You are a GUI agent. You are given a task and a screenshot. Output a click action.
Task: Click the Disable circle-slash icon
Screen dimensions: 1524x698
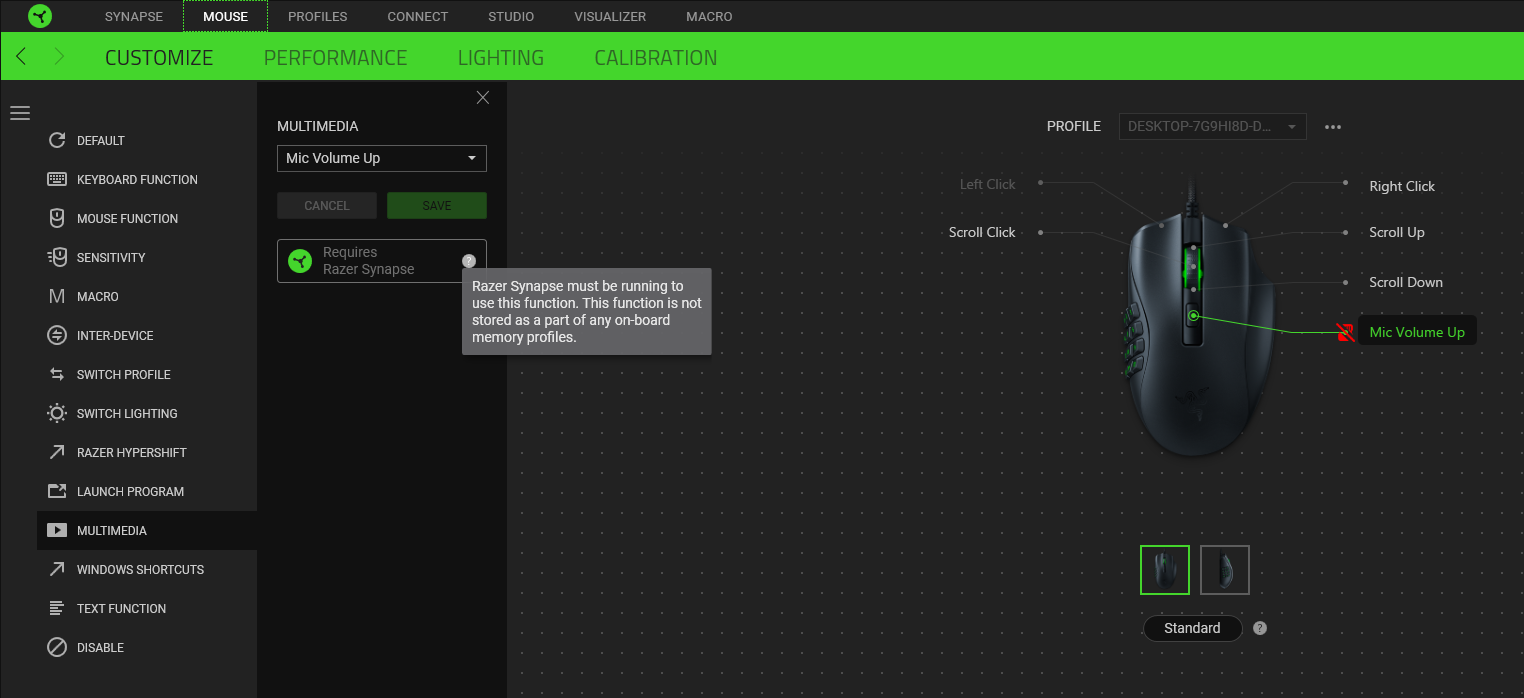[57, 647]
